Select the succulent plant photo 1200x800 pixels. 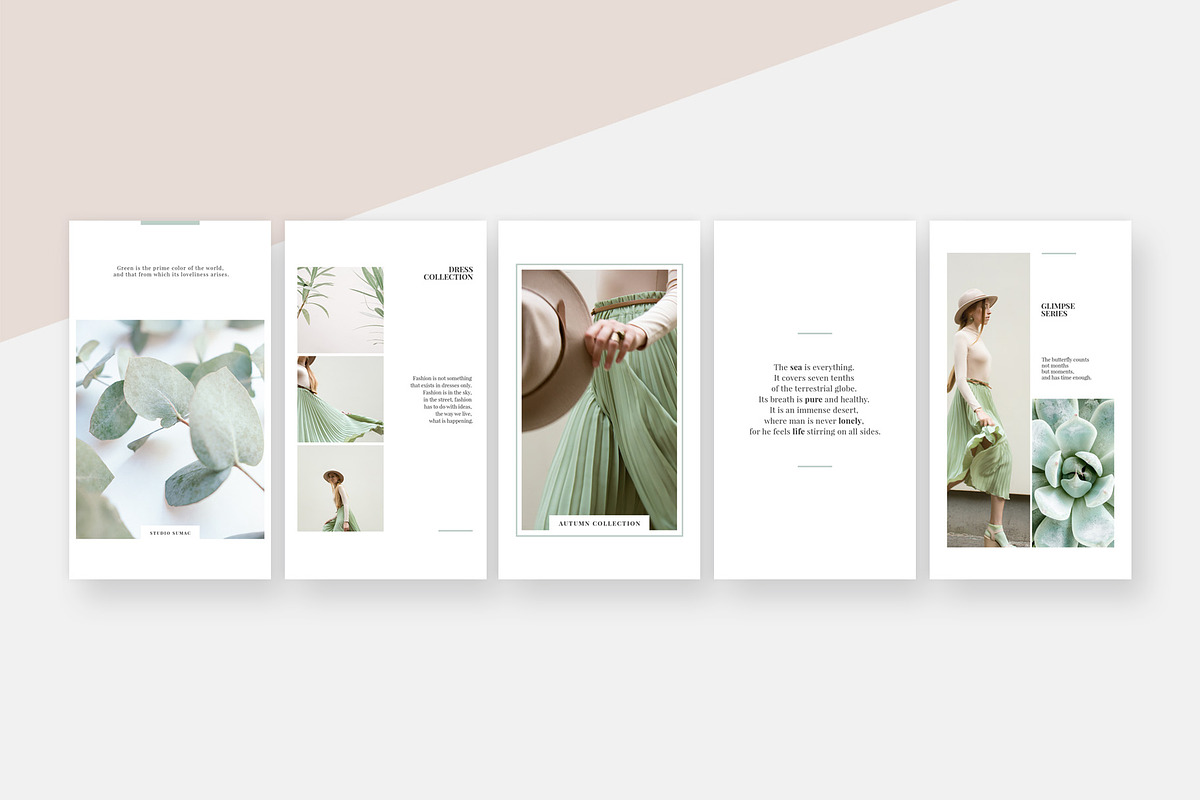click(x=1073, y=473)
